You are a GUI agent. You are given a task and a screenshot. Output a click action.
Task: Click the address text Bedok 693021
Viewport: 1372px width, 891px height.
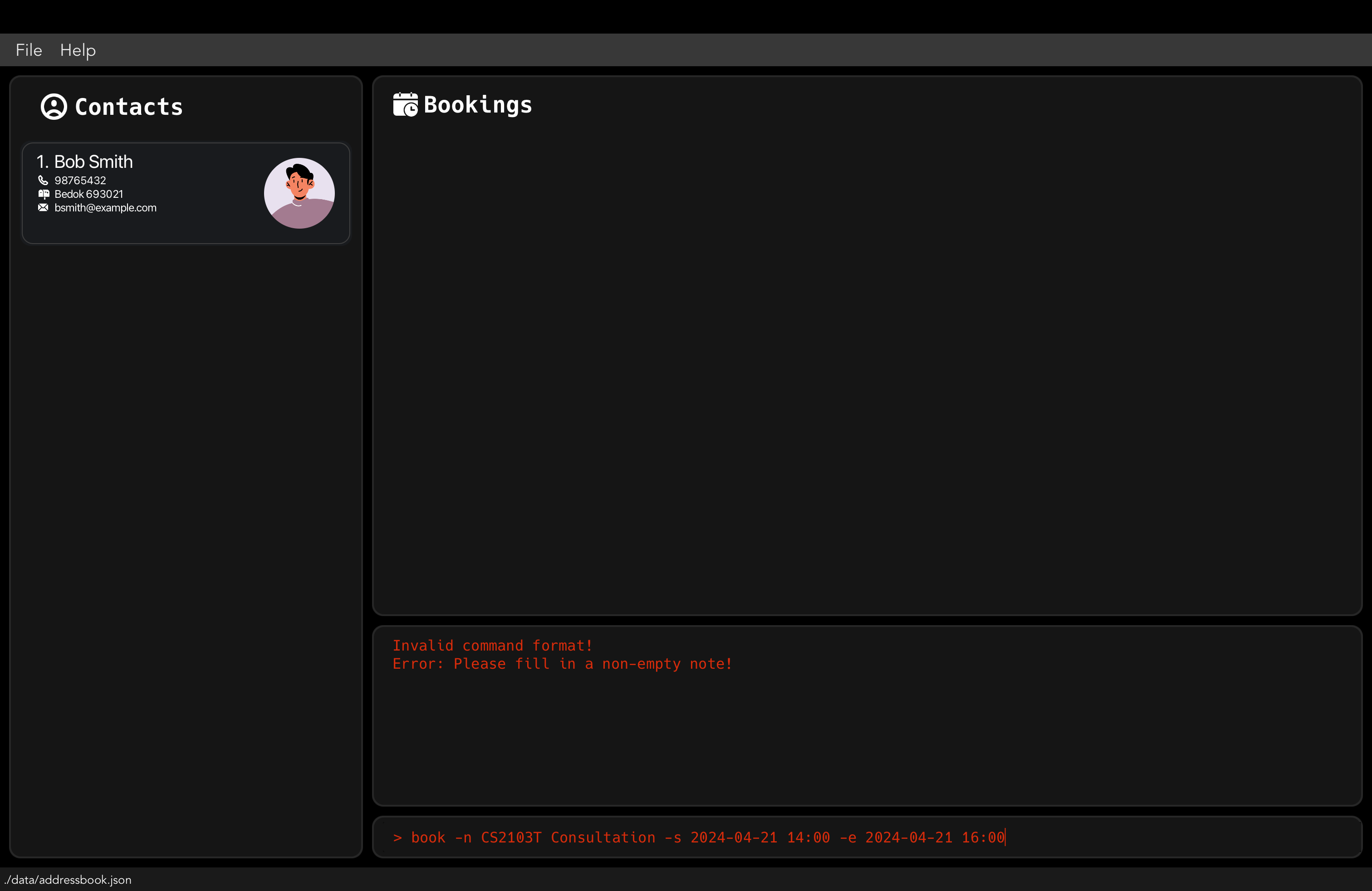click(x=89, y=194)
